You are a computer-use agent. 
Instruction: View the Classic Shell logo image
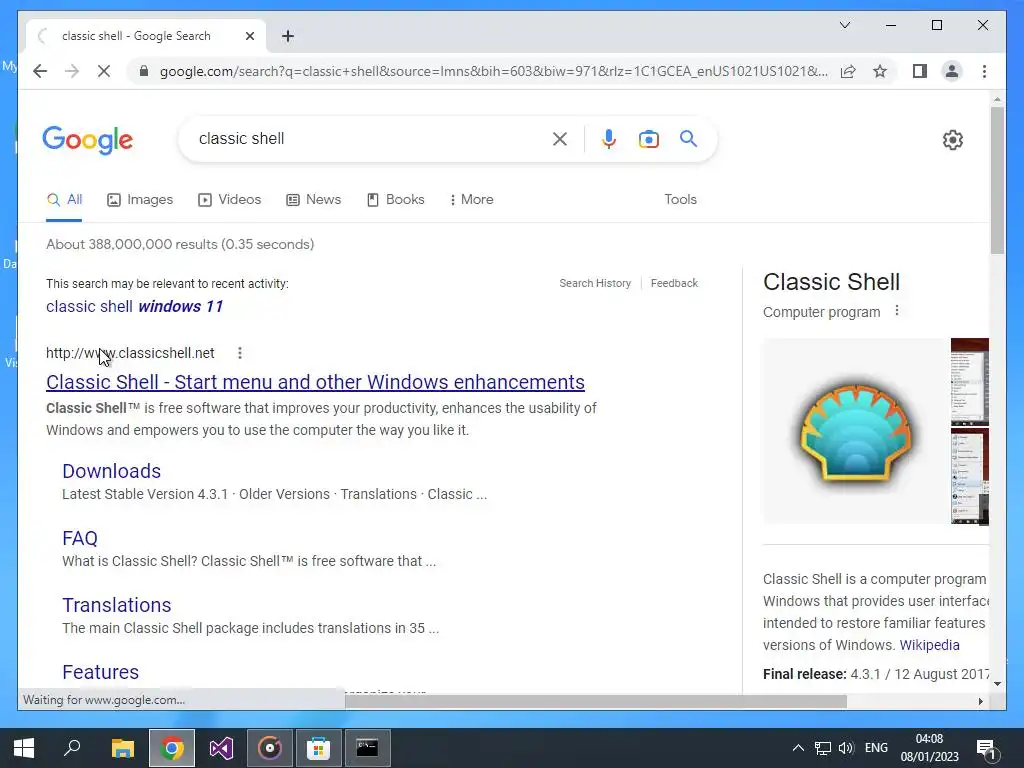coord(856,431)
